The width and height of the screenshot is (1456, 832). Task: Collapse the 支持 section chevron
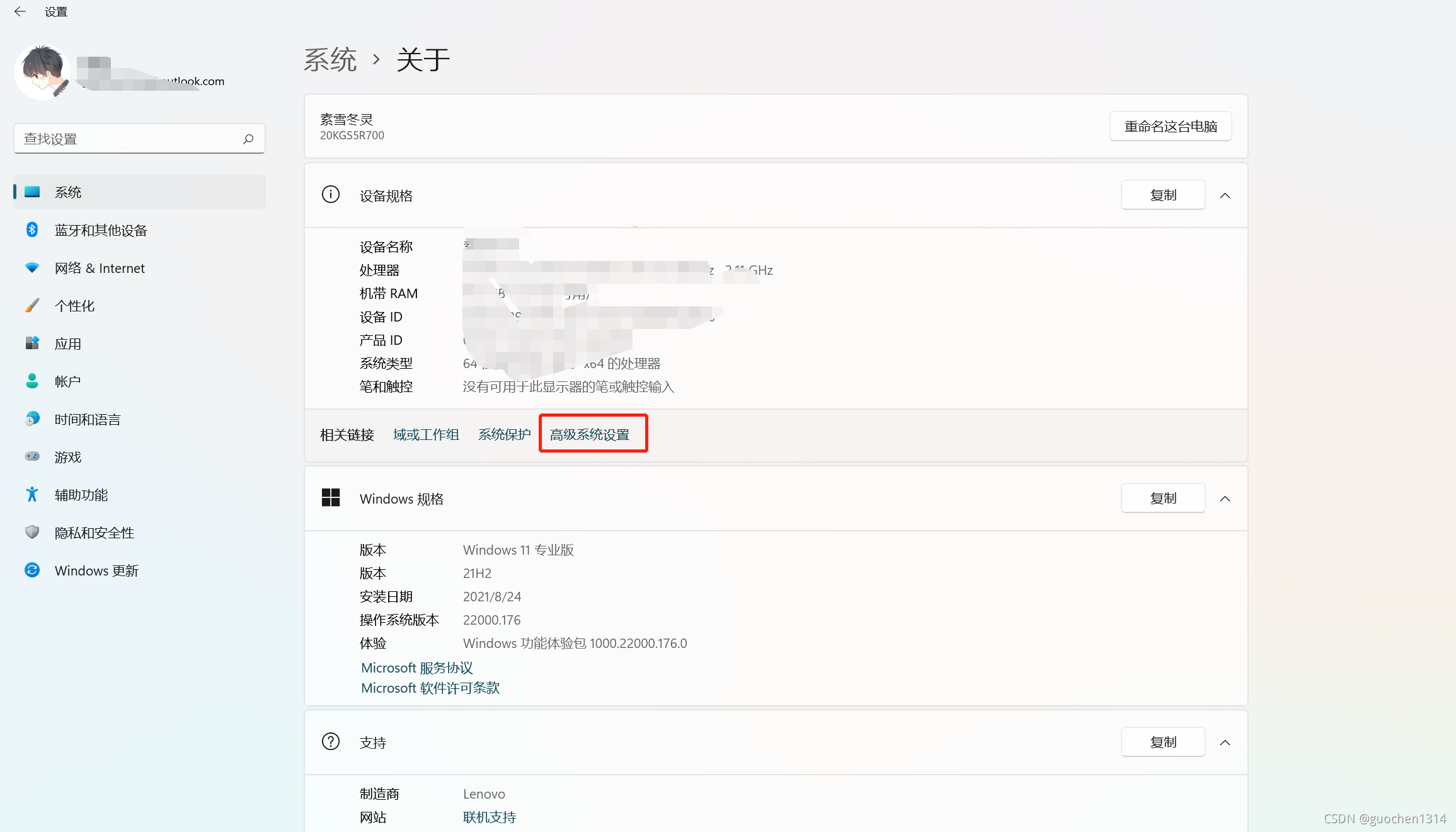1225,742
